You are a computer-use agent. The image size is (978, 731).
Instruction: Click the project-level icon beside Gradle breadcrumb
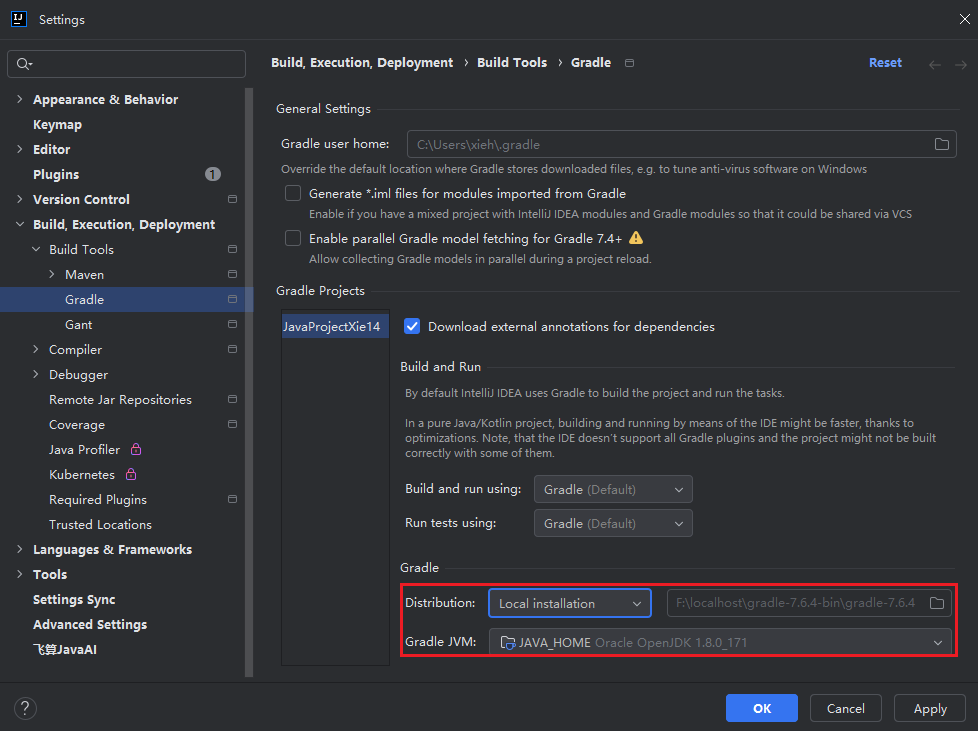(629, 63)
